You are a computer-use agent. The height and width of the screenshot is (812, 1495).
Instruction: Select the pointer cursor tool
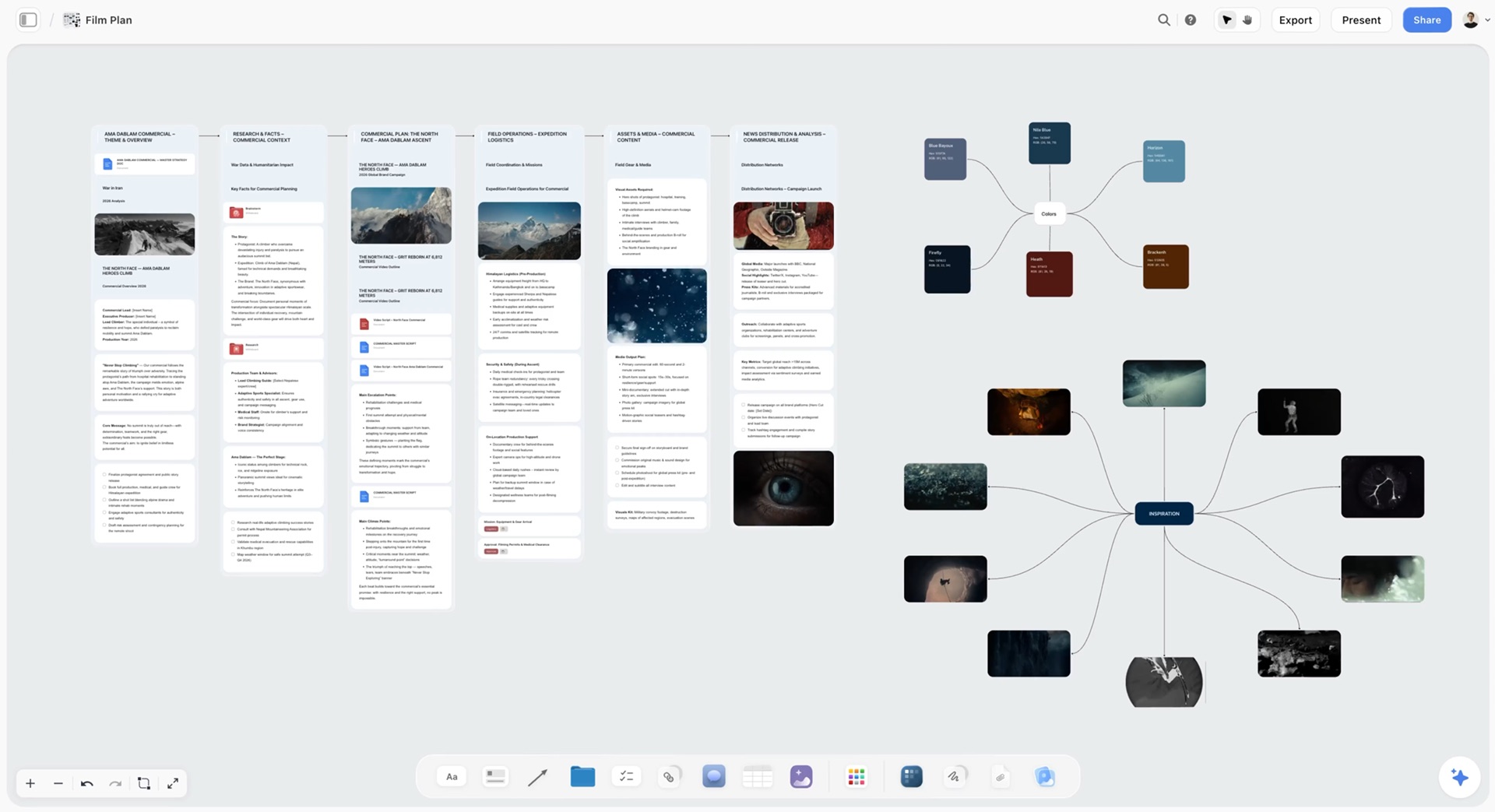coord(1227,20)
